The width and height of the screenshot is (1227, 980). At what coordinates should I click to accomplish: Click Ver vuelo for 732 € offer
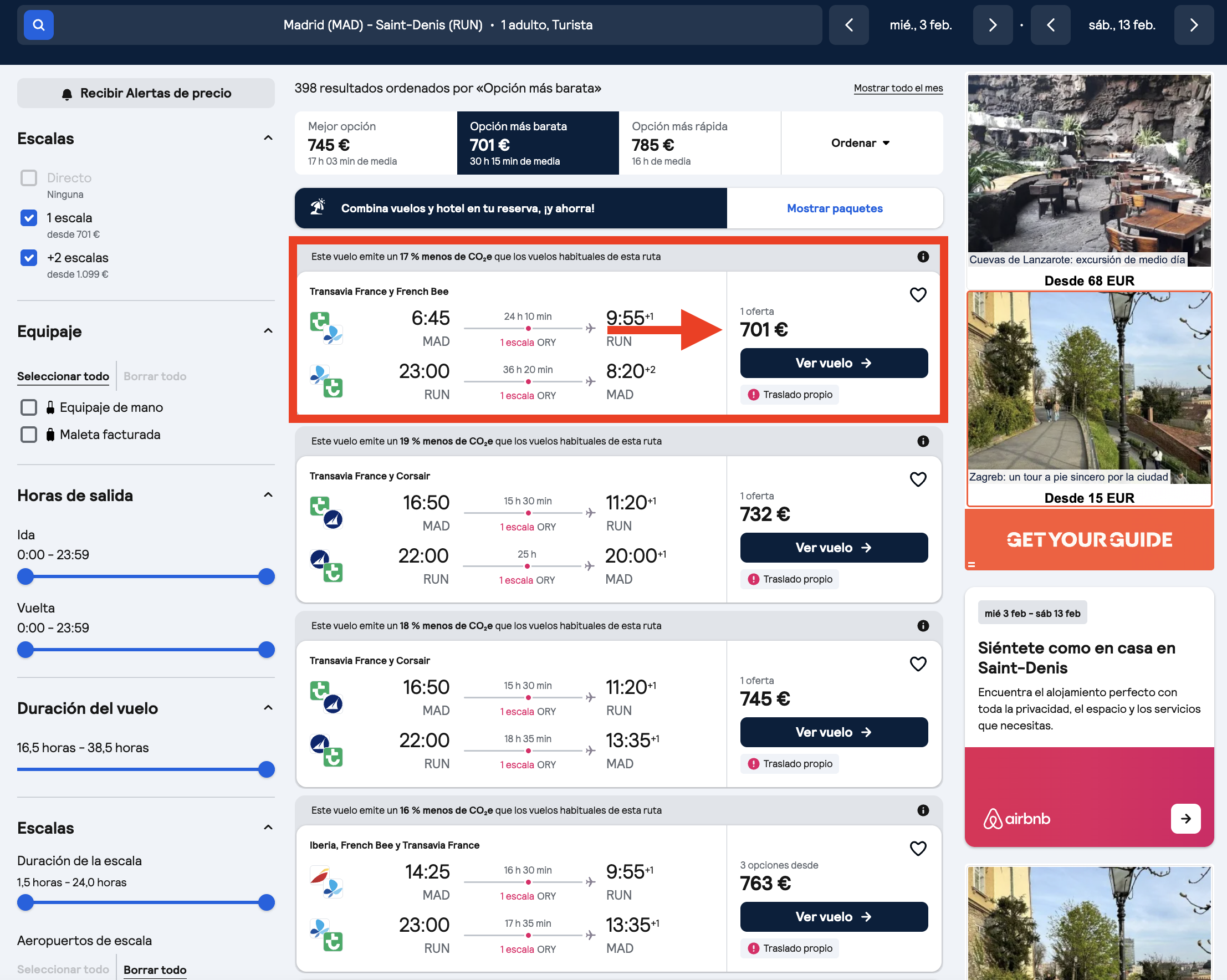pos(834,548)
